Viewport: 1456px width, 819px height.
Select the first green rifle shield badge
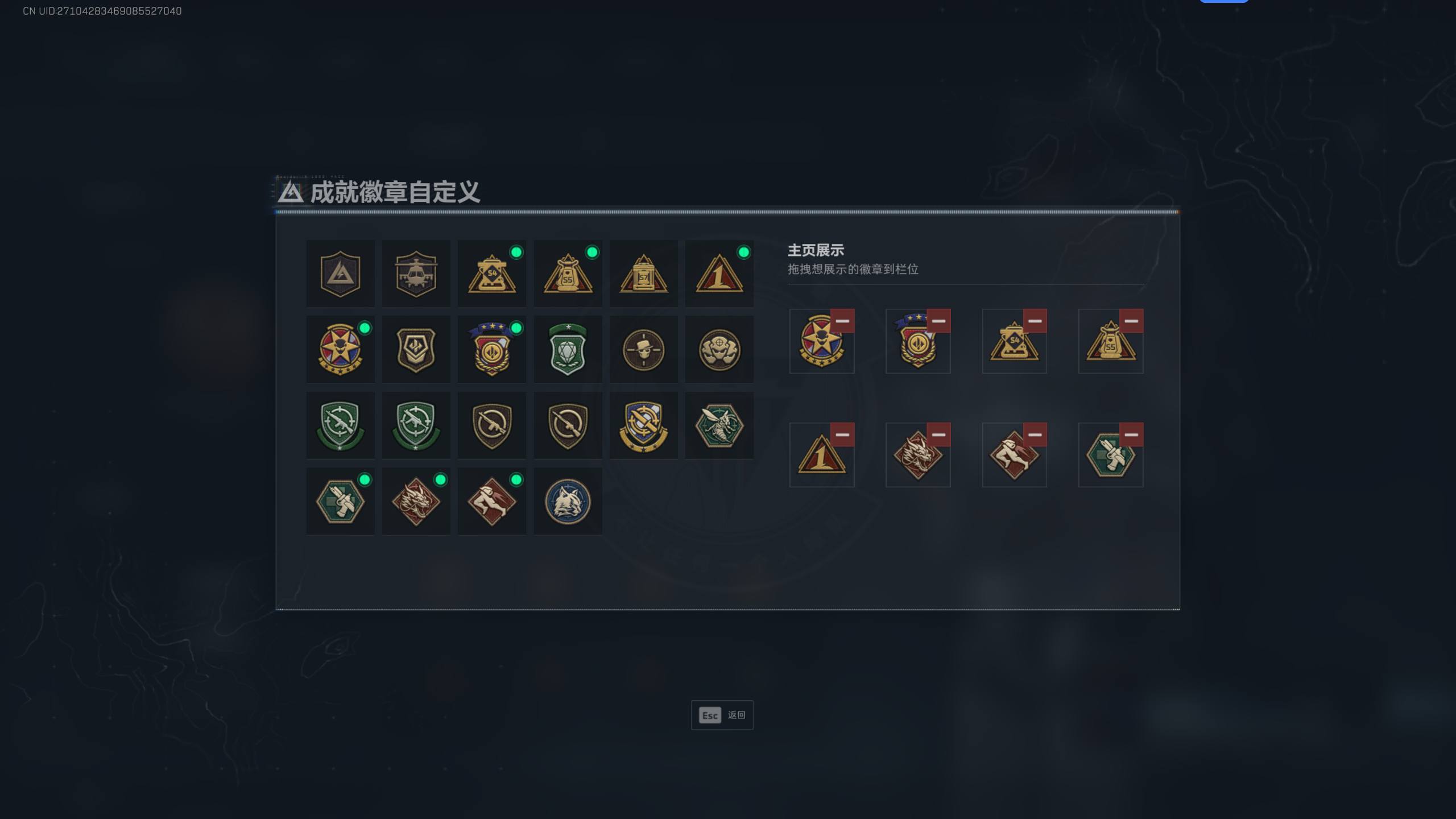[340, 425]
